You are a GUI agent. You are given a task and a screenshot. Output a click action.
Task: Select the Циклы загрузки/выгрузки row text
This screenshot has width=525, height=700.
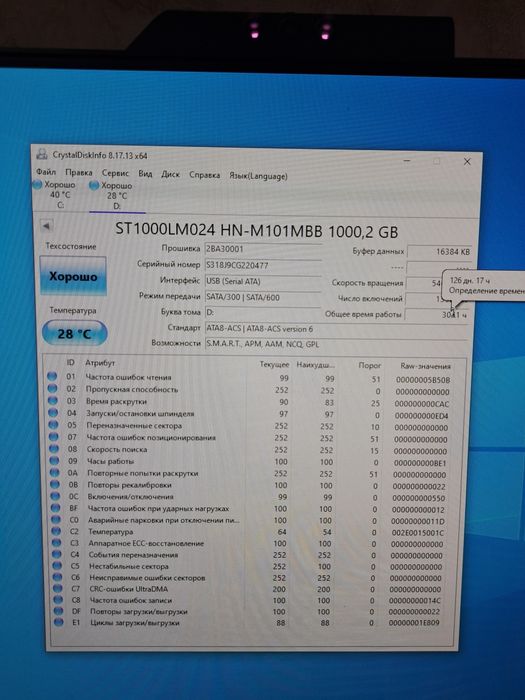point(134,622)
